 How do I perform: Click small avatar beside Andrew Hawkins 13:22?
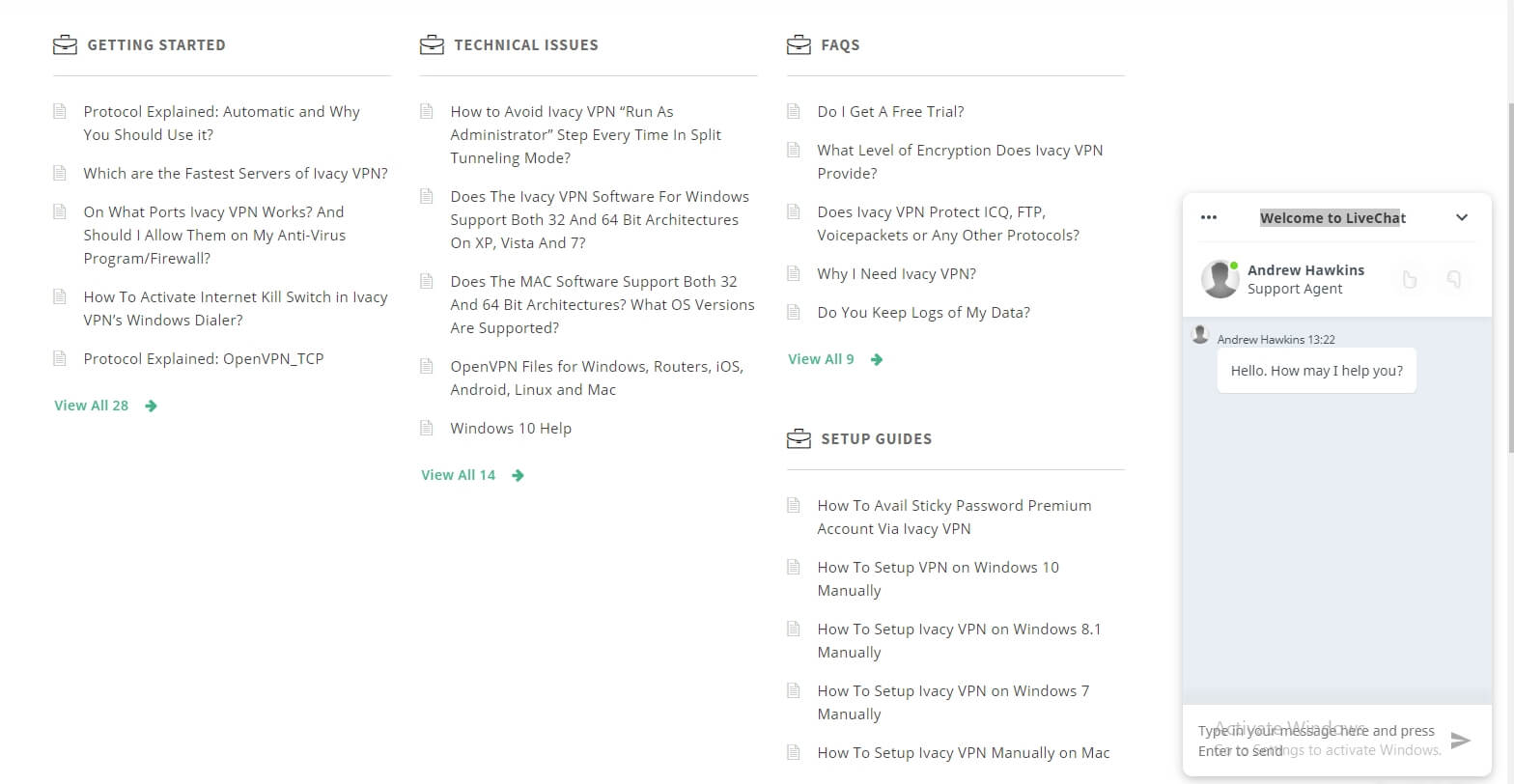pos(1200,335)
